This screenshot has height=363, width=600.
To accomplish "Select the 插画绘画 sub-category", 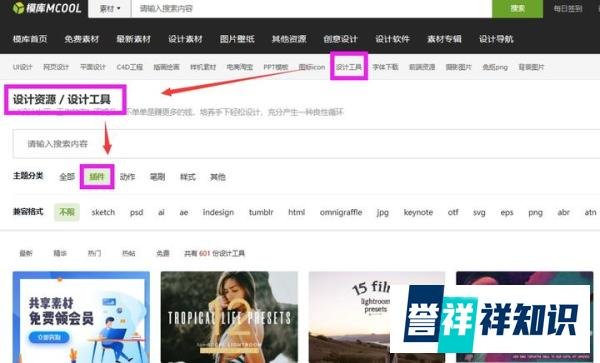I will tap(166, 67).
